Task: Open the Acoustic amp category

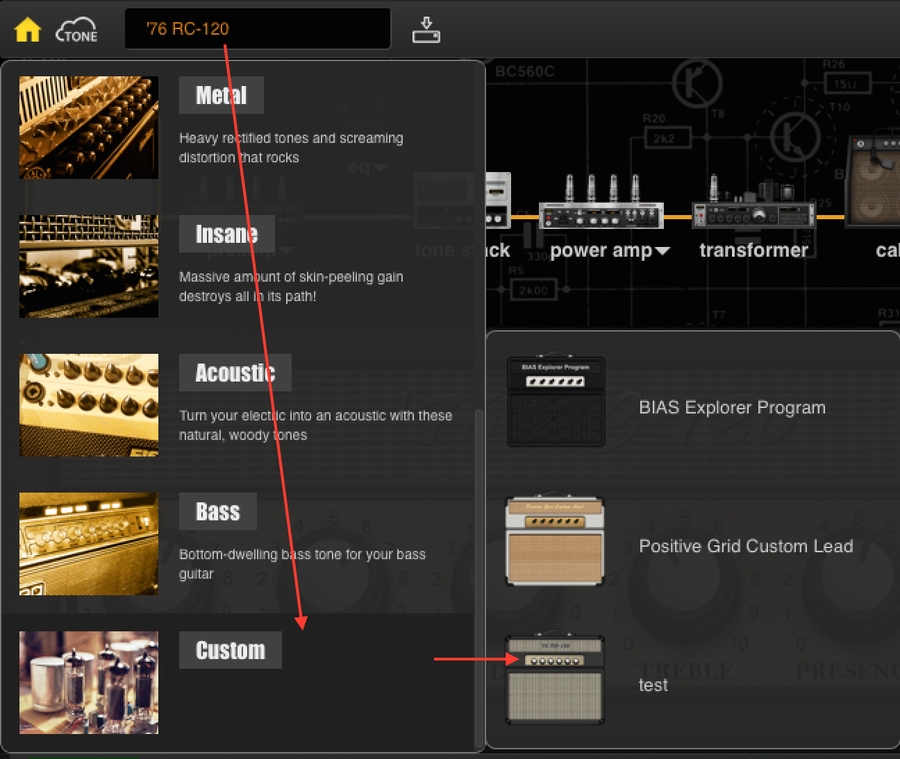Action: tap(235, 373)
